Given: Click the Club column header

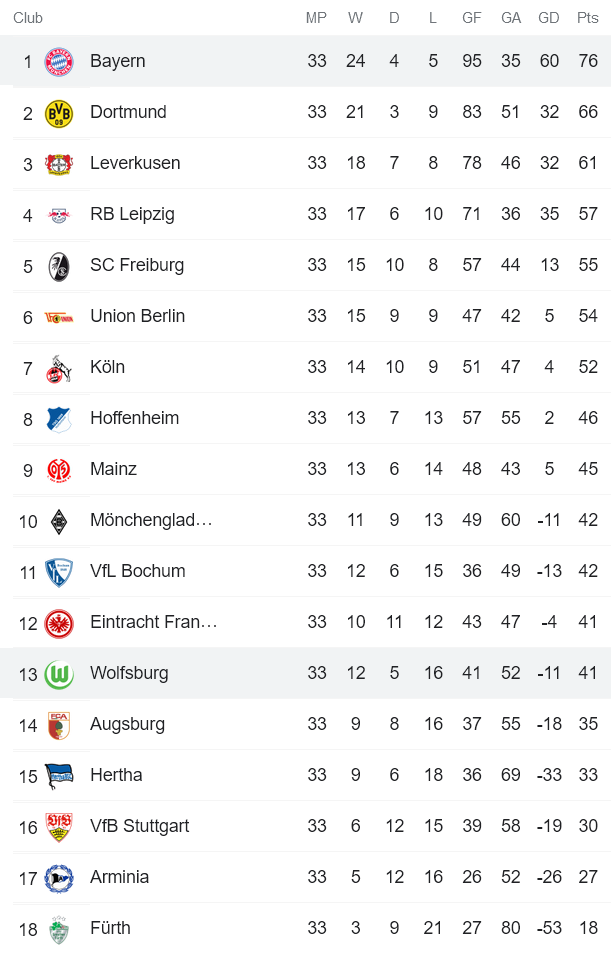Looking at the screenshot, I should [x=28, y=17].
